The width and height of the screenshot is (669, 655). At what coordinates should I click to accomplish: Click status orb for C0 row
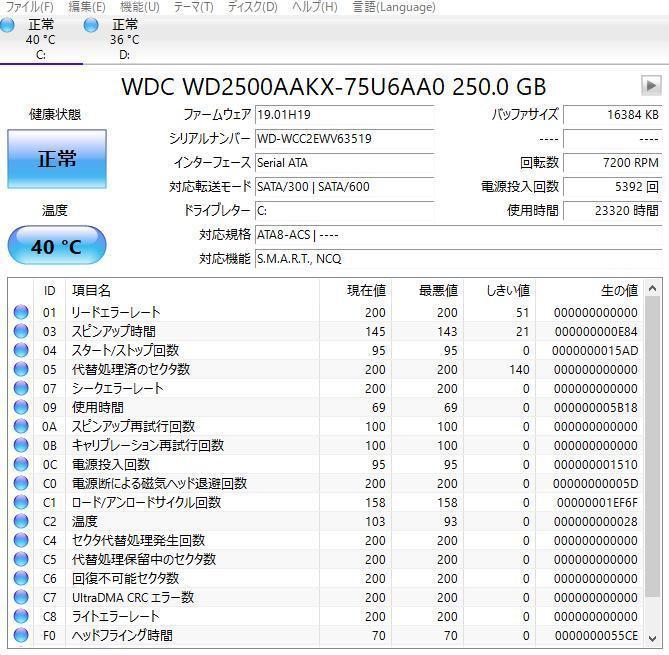tap(21, 483)
